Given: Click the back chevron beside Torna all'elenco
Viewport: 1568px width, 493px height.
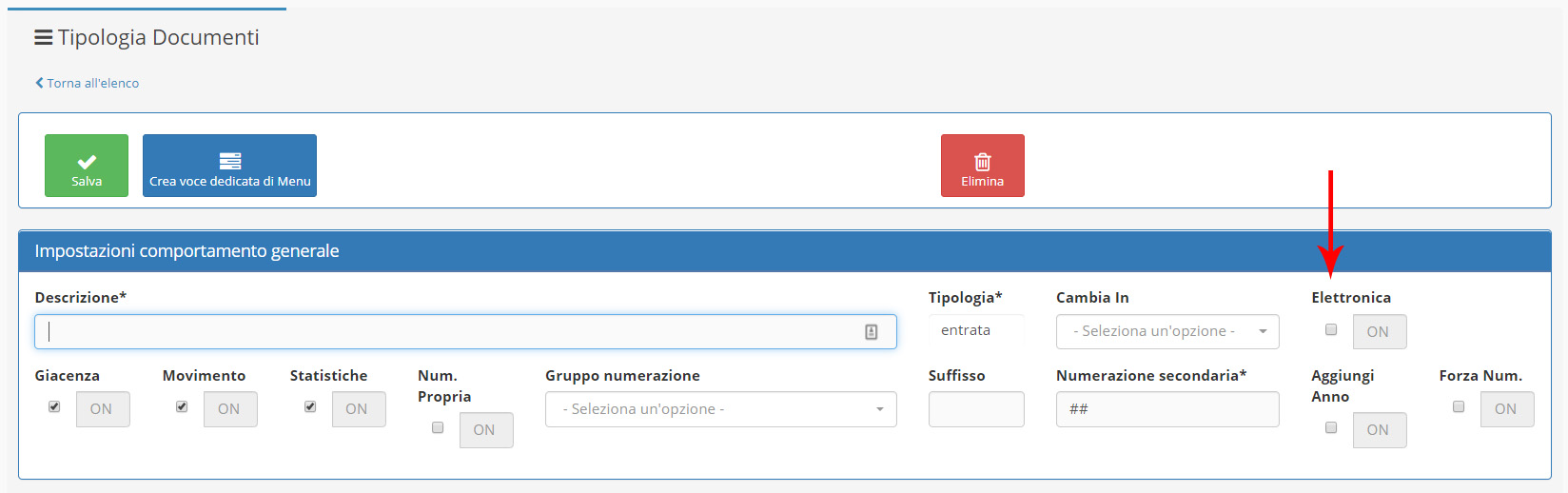Looking at the screenshot, I should (39, 83).
